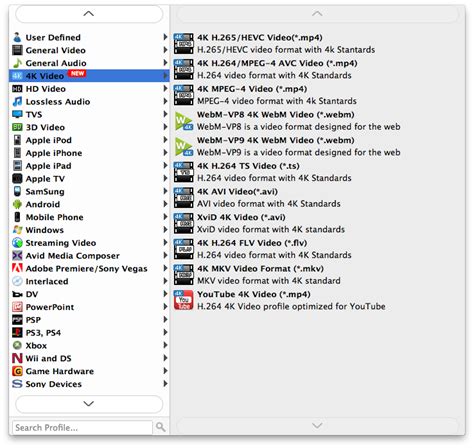Click the Windows flag icon
Image resolution: width=474 pixels, height=448 pixels.
coord(17,230)
